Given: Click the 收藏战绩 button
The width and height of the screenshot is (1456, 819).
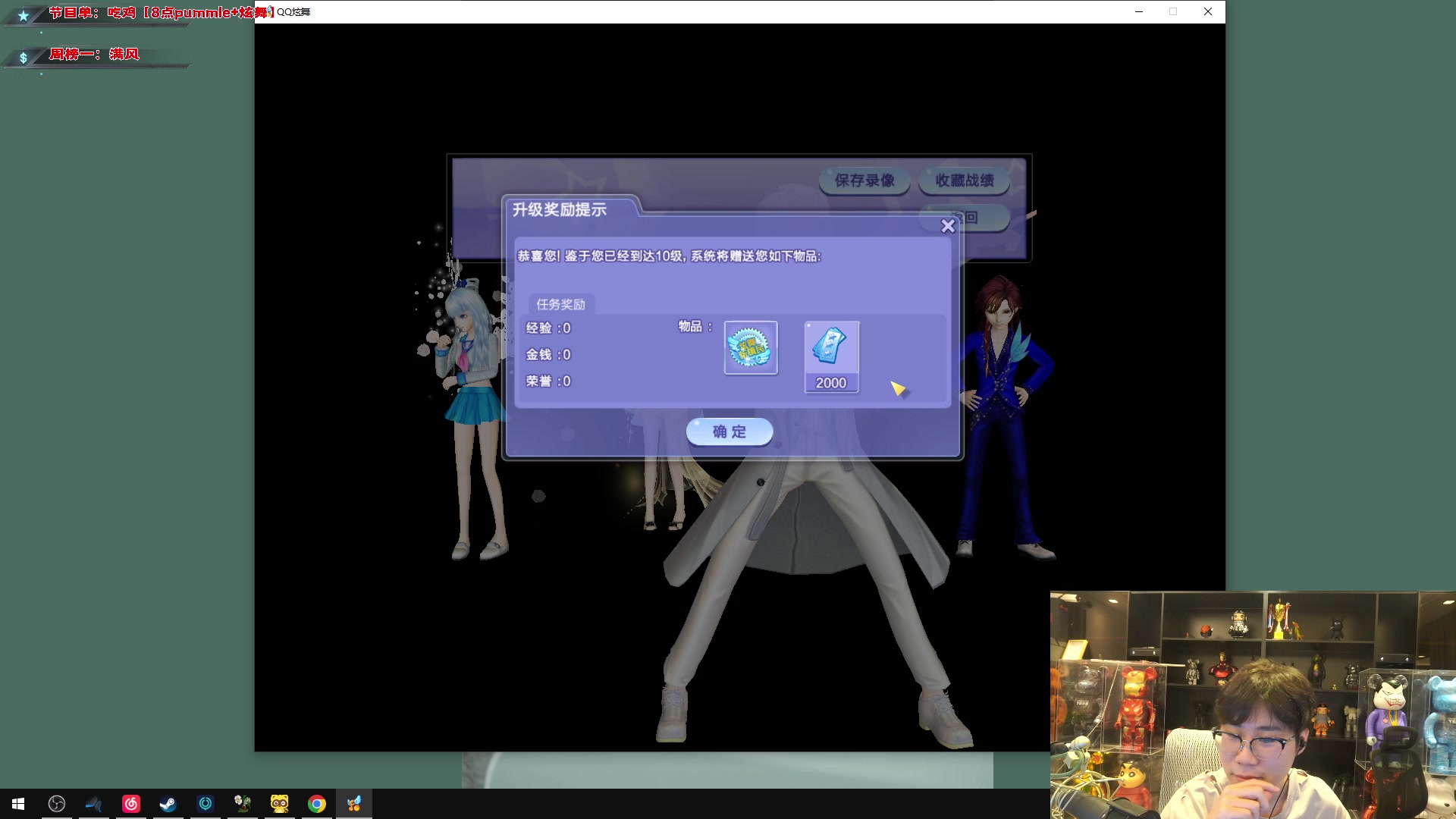Looking at the screenshot, I should [x=964, y=180].
